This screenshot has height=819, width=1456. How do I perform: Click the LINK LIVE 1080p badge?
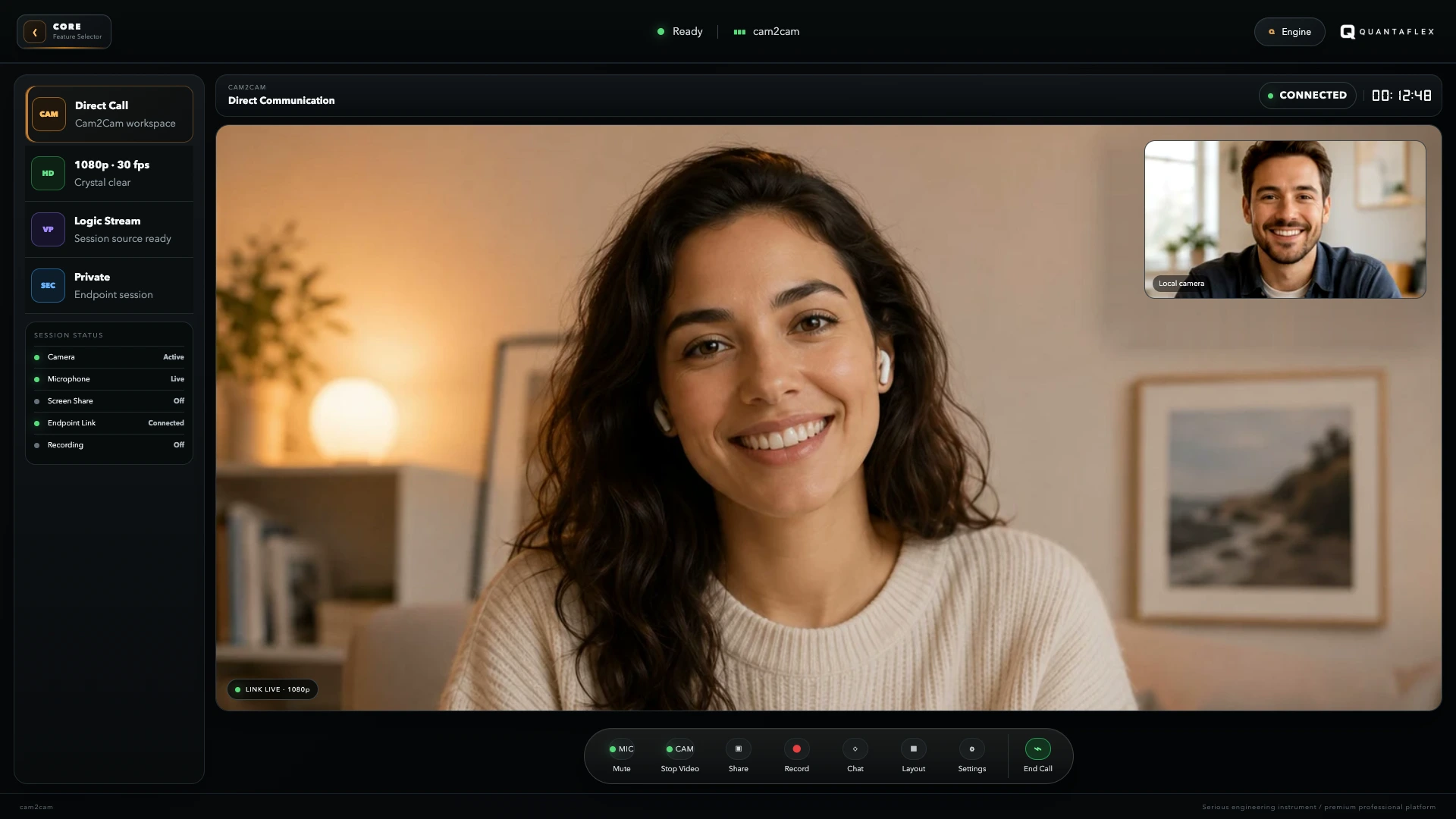pos(272,689)
